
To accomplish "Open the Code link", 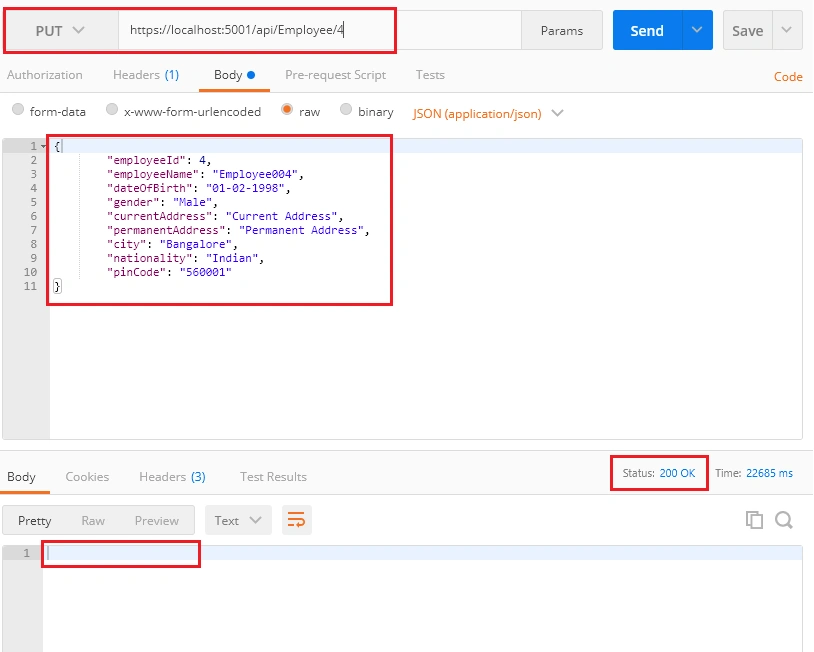I will pos(788,77).
